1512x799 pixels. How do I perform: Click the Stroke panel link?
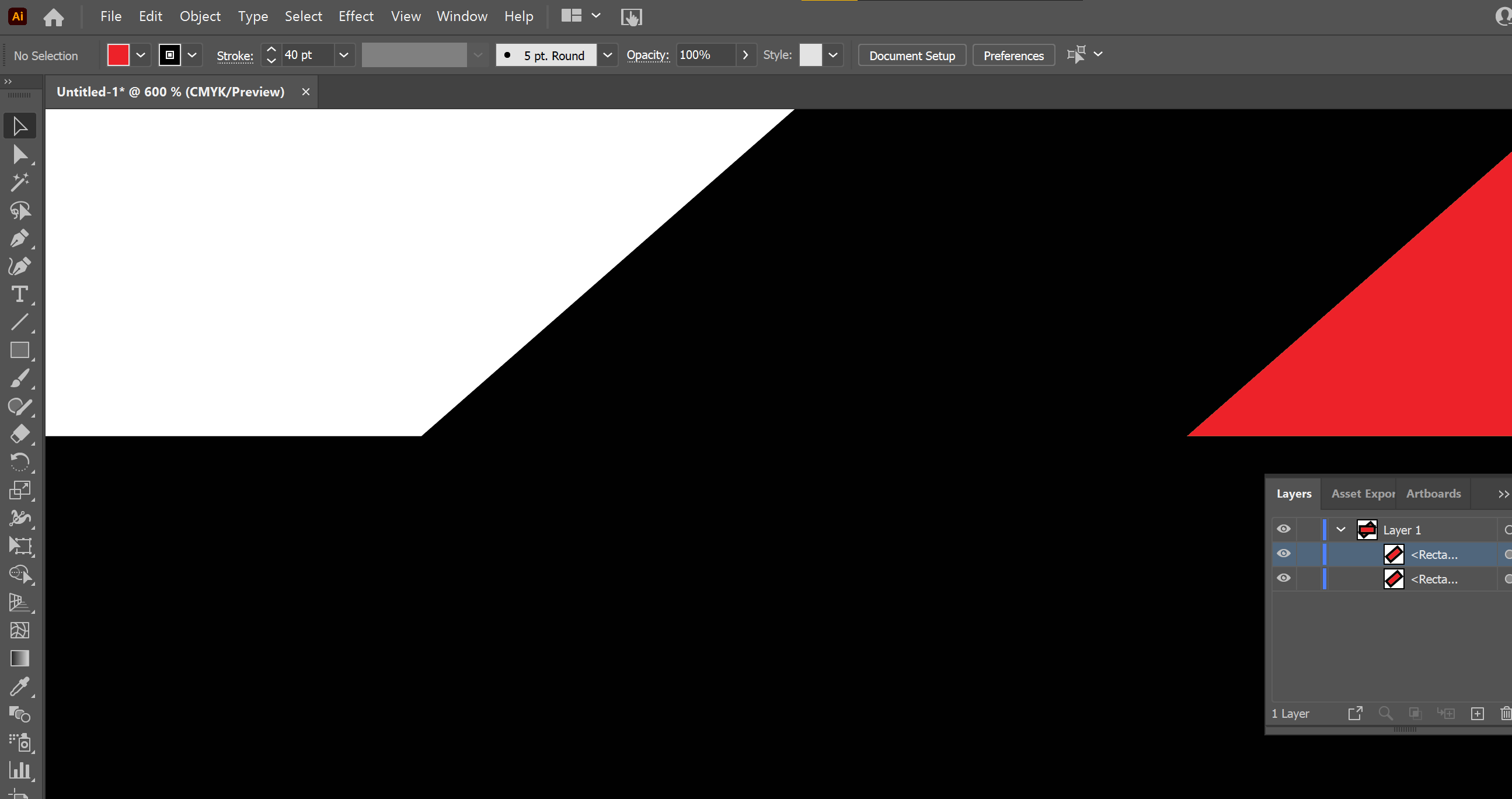(x=235, y=55)
